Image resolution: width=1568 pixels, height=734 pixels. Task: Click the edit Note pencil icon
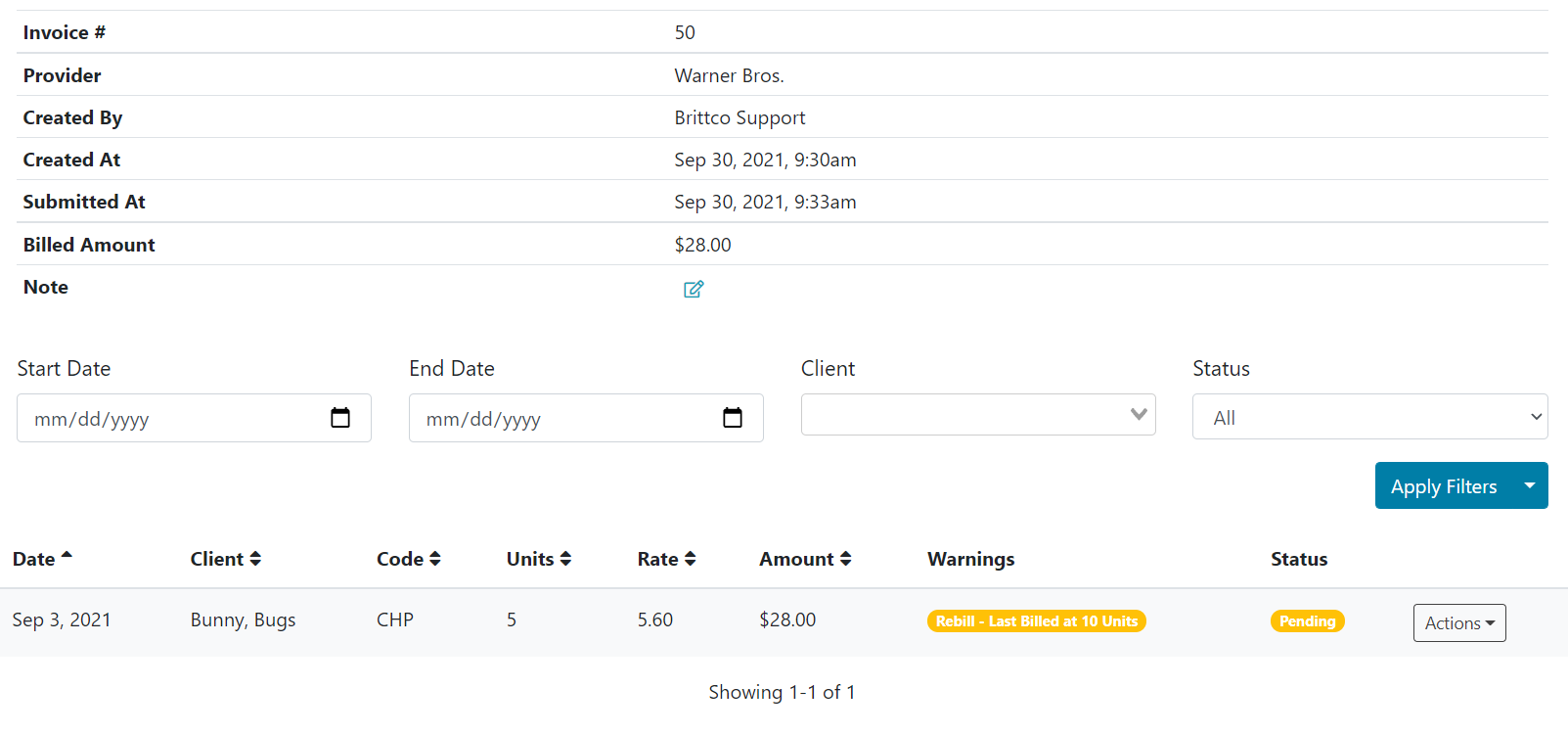pyautogui.click(x=694, y=289)
